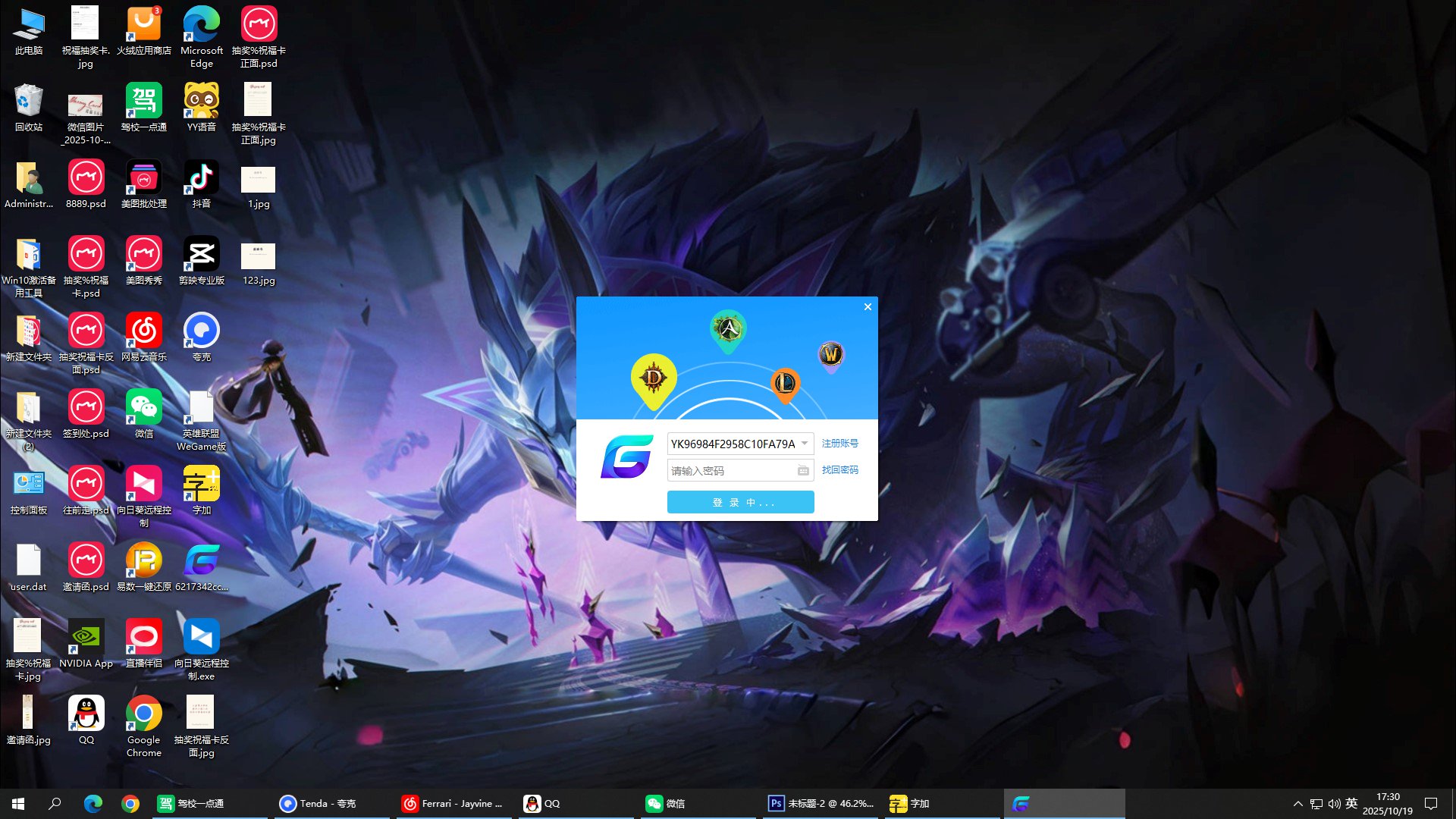Open the account dropdown arrow in login dialog
This screenshot has height=819, width=1456.
(x=805, y=444)
